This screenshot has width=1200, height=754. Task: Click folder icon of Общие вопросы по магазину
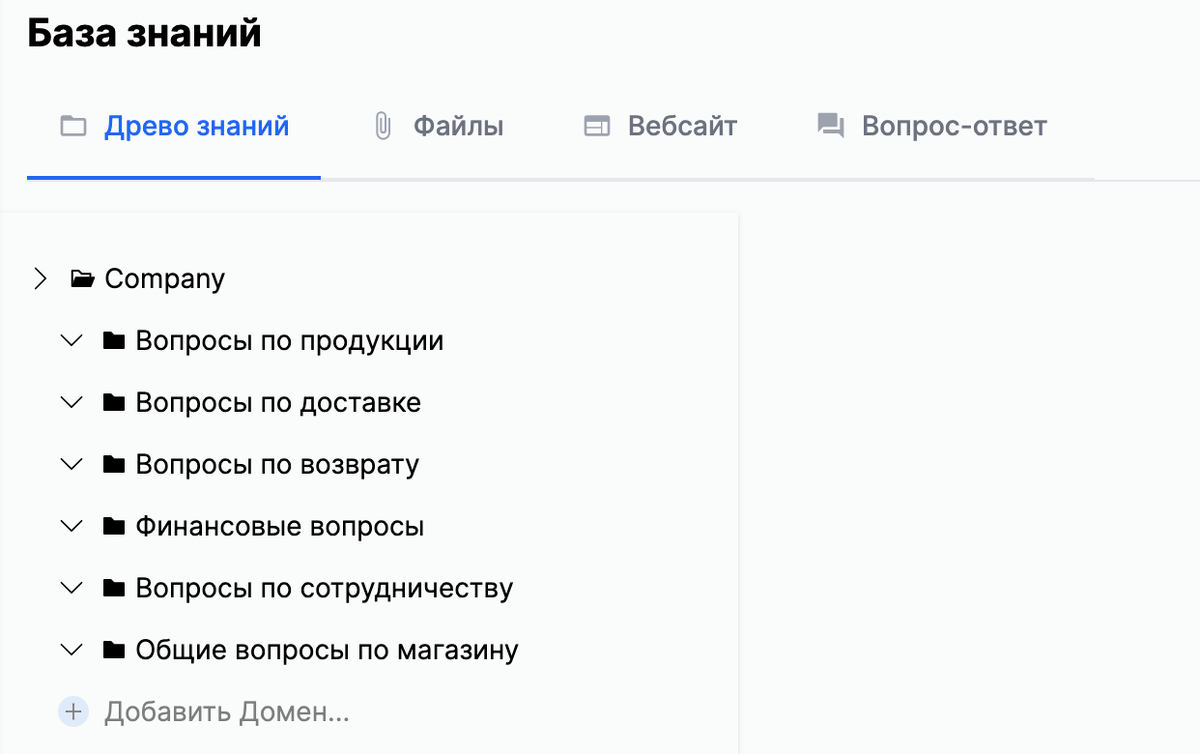tap(114, 650)
